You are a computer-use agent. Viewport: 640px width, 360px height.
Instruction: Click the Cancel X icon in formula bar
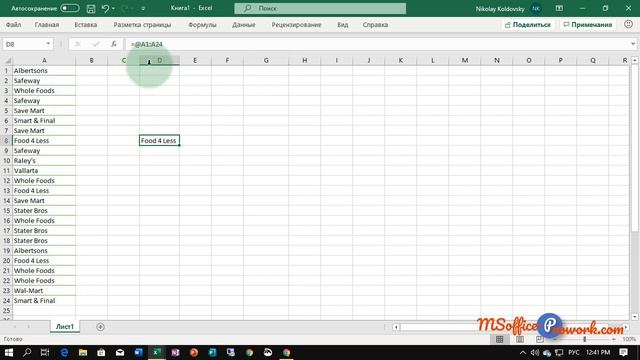[78, 44]
